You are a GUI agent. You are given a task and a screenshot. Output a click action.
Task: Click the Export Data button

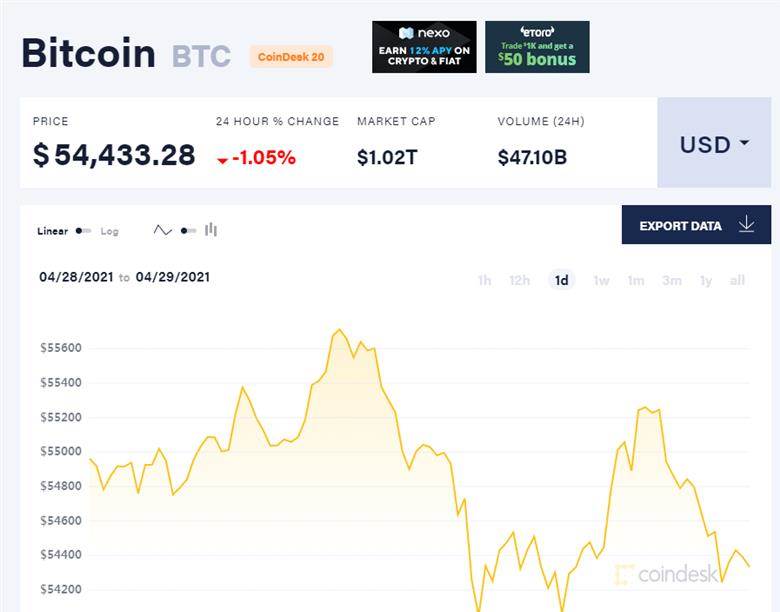coord(696,225)
